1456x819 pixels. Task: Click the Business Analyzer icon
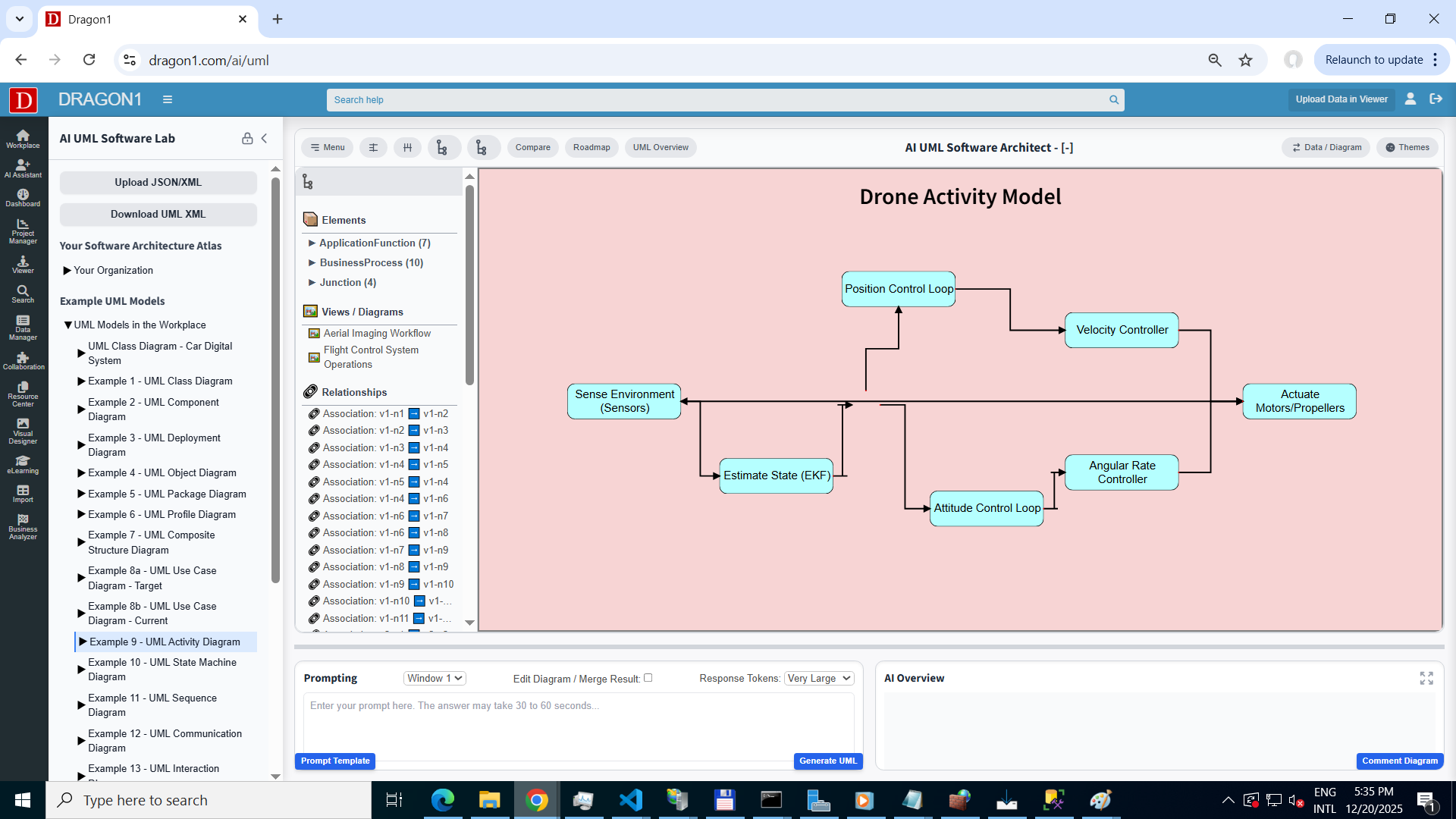tap(23, 526)
